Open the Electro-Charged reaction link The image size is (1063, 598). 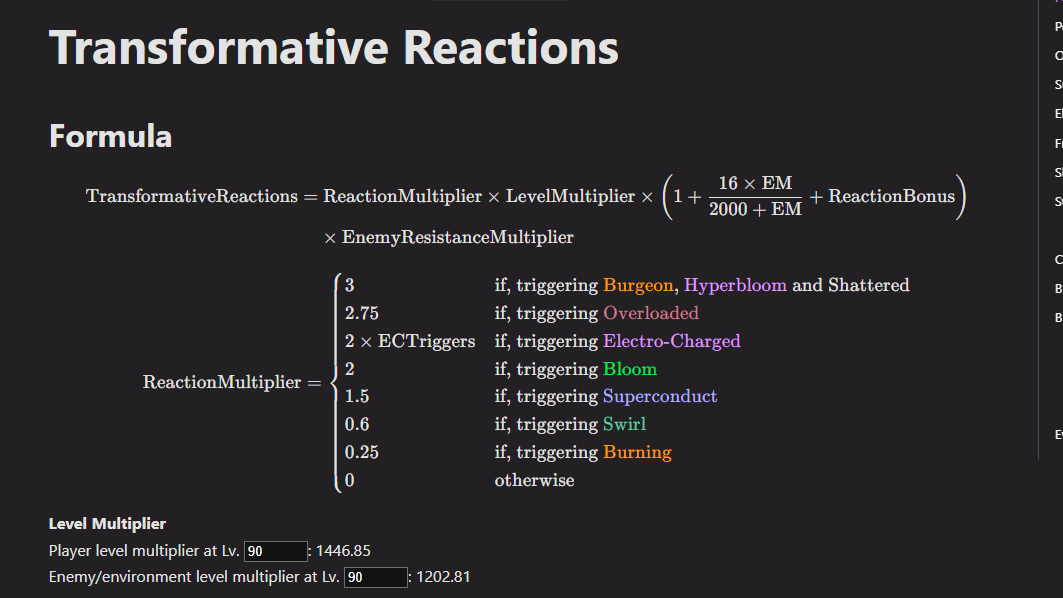click(672, 341)
